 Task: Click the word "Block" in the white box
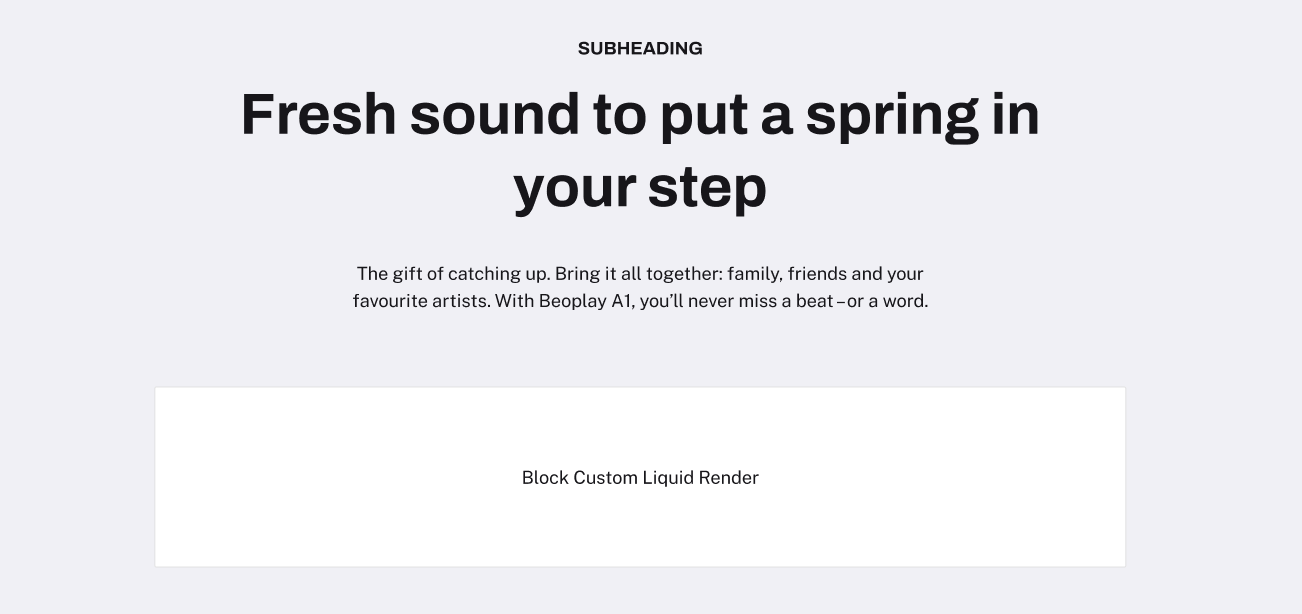point(545,478)
